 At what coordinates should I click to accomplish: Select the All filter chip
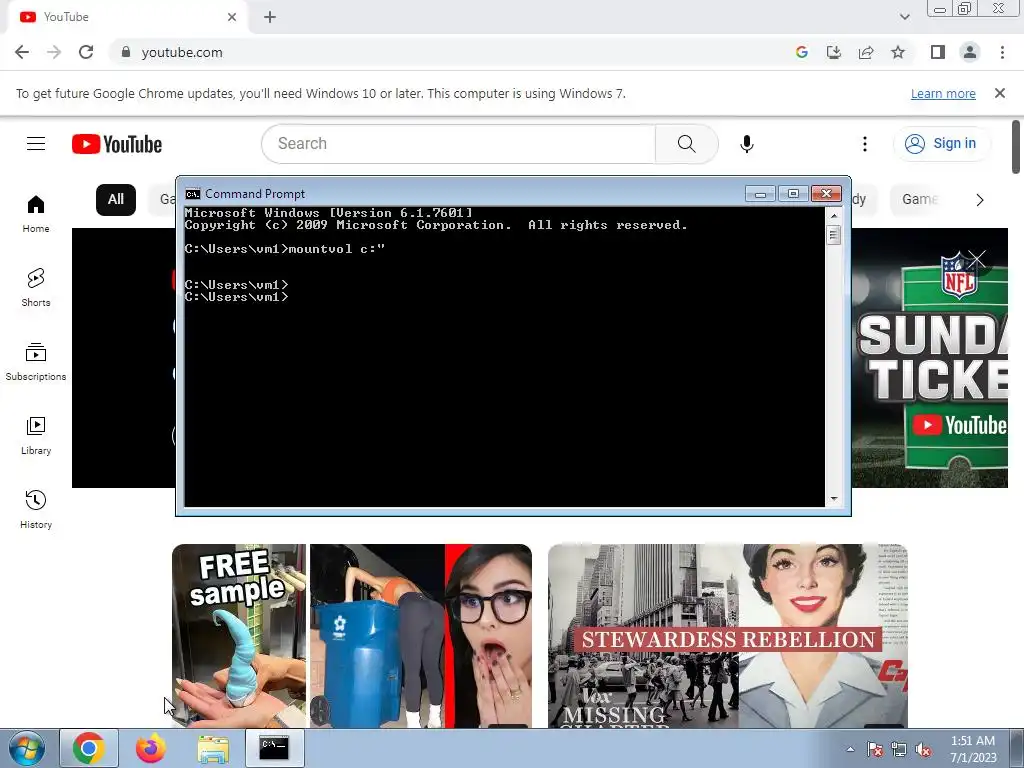(116, 200)
